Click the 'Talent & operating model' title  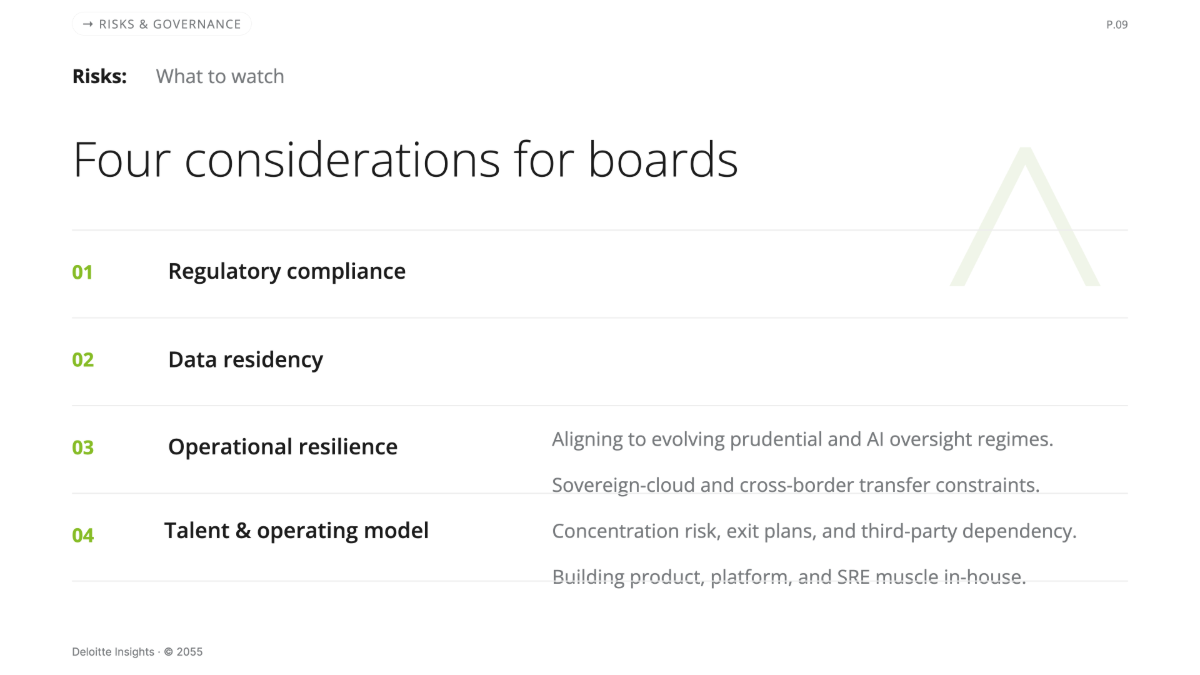click(296, 531)
